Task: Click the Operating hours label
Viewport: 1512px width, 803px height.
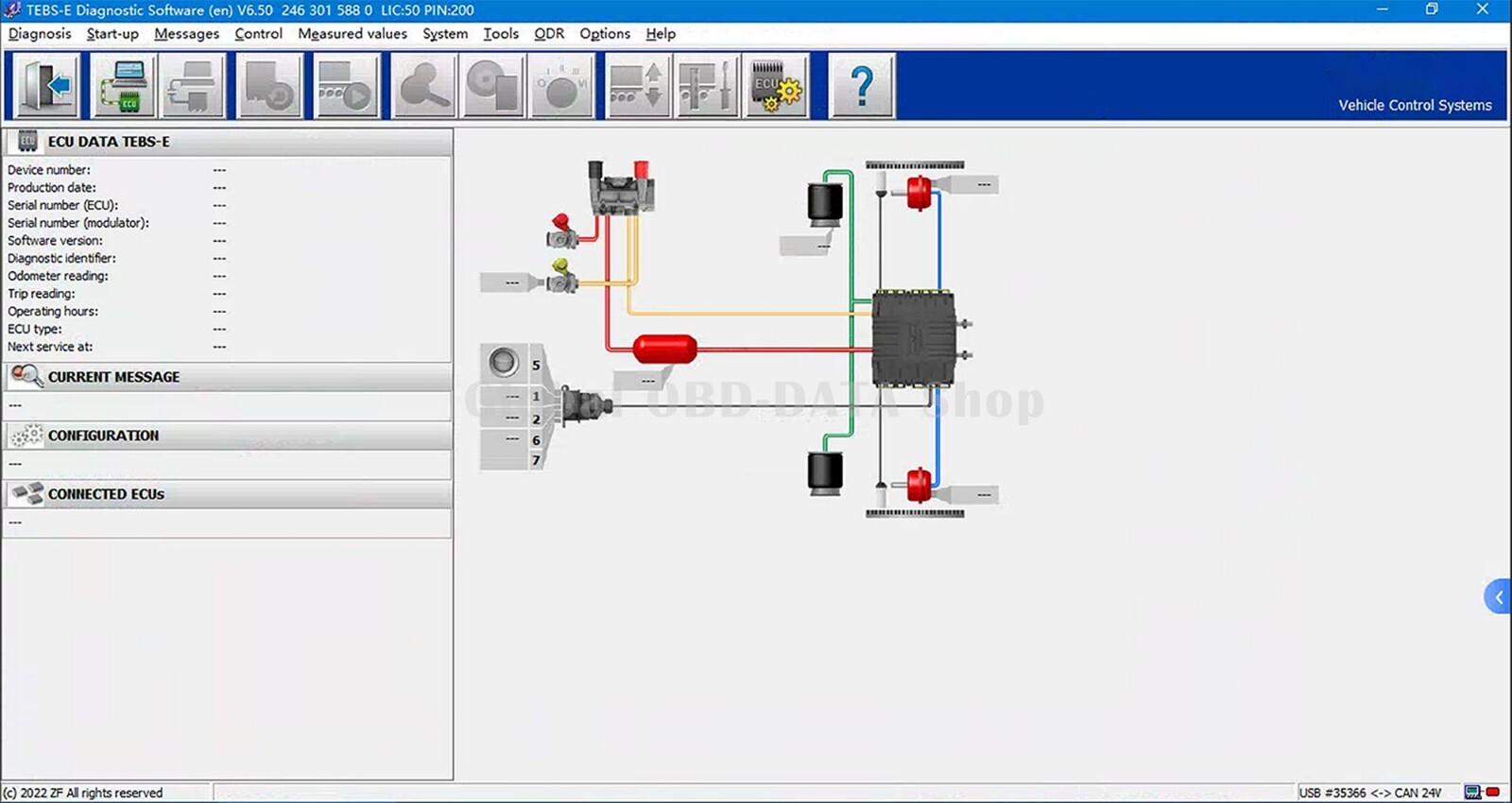Action: [x=53, y=311]
